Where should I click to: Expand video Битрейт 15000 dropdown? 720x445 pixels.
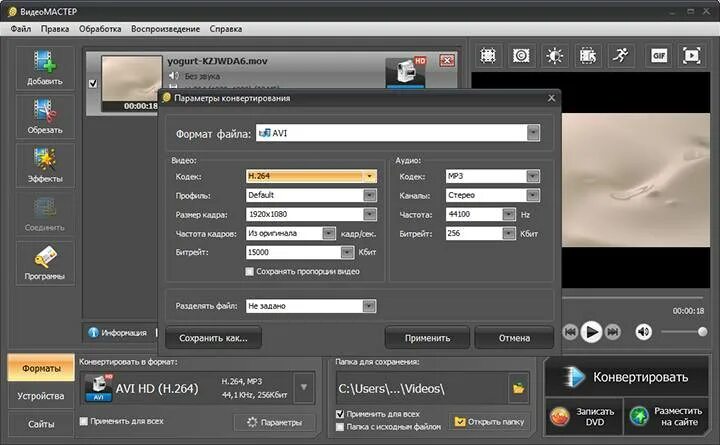tap(347, 252)
